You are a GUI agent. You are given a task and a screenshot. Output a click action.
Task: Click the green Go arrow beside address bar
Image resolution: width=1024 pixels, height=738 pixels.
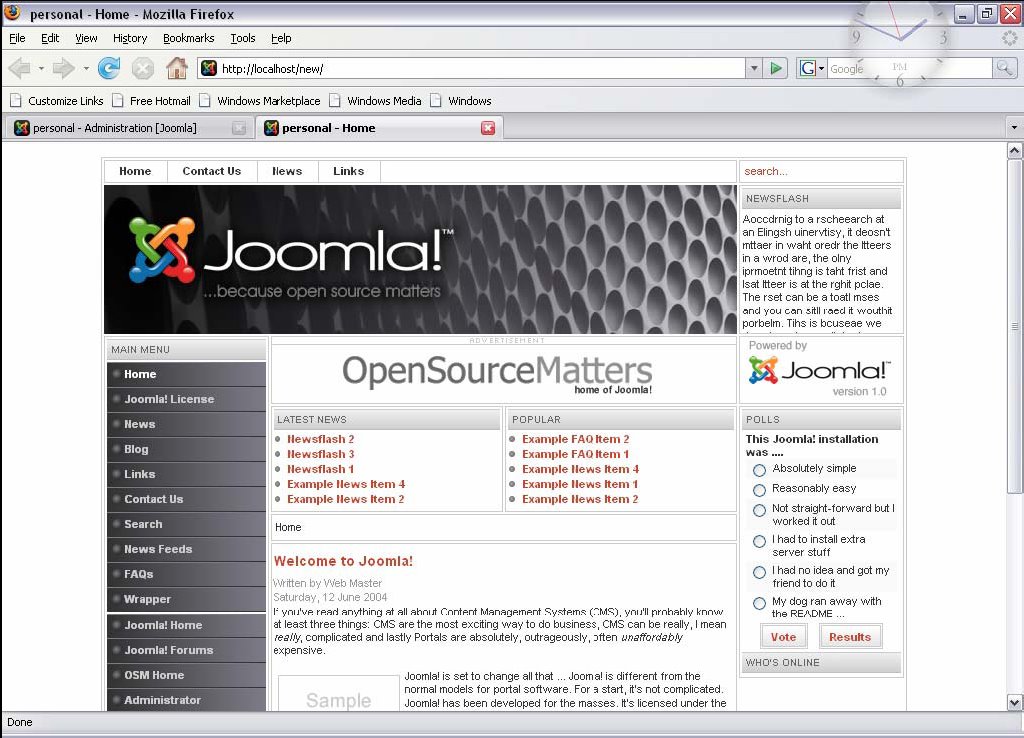pyautogui.click(x=776, y=68)
